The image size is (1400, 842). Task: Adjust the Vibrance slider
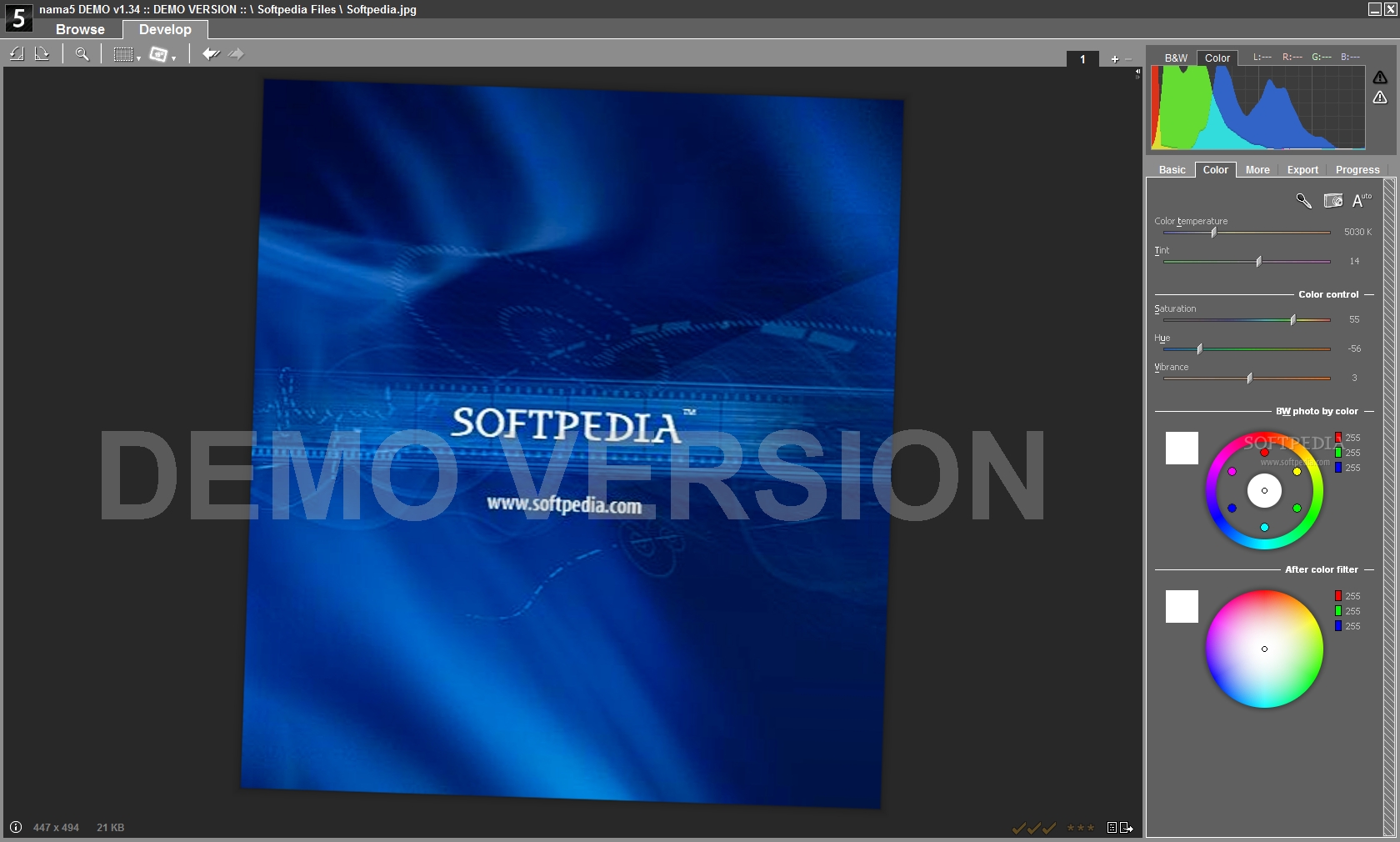[1247, 378]
